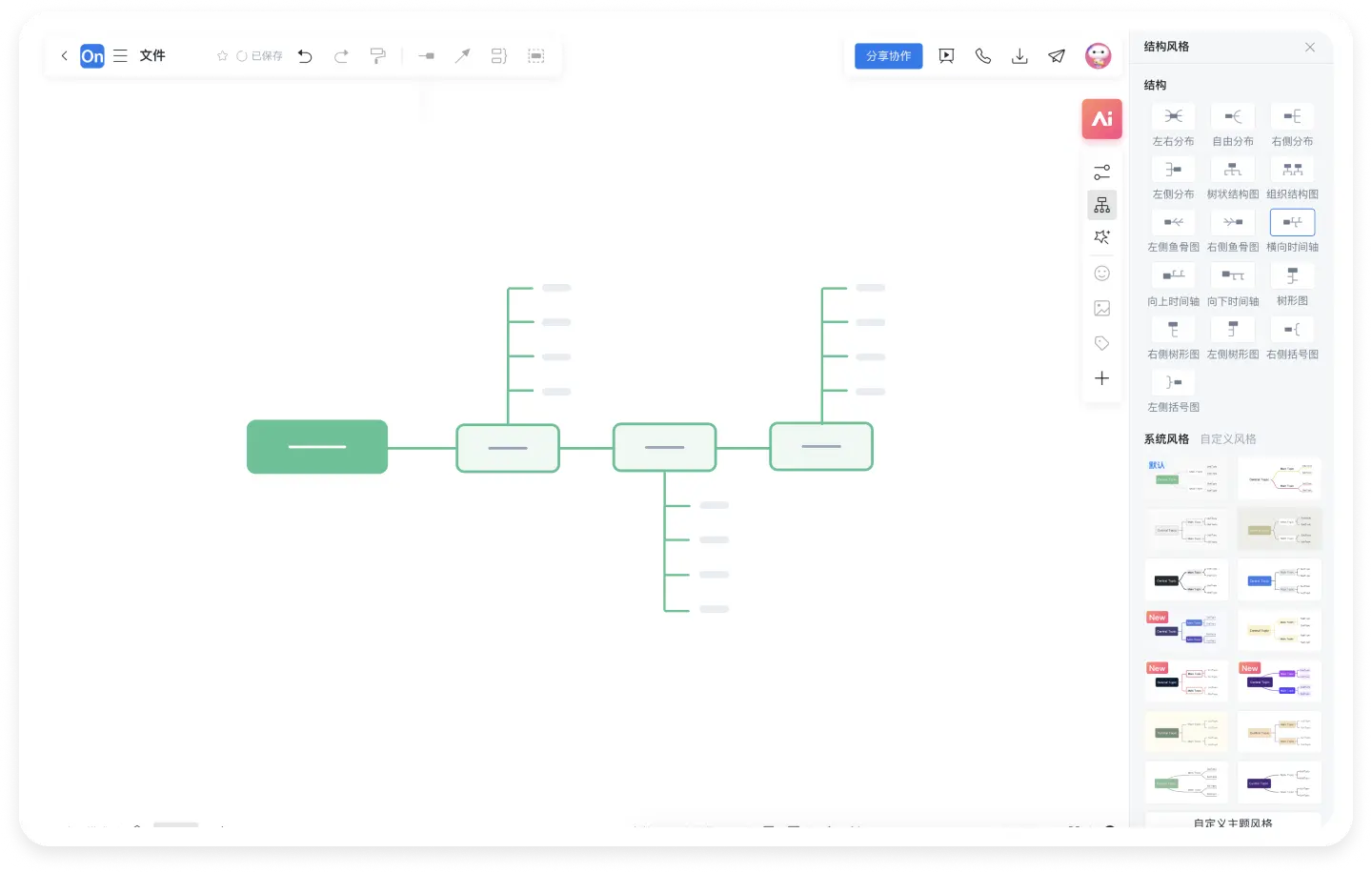
Task: Apply the black central topic theme thumbnail
Action: coord(1185,579)
